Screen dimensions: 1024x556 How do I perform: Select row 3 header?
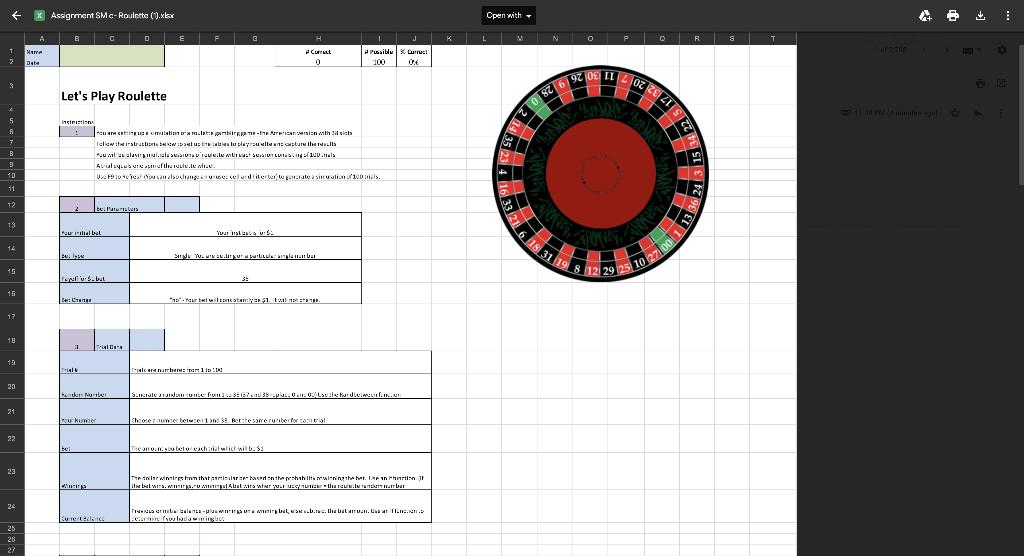12,86
